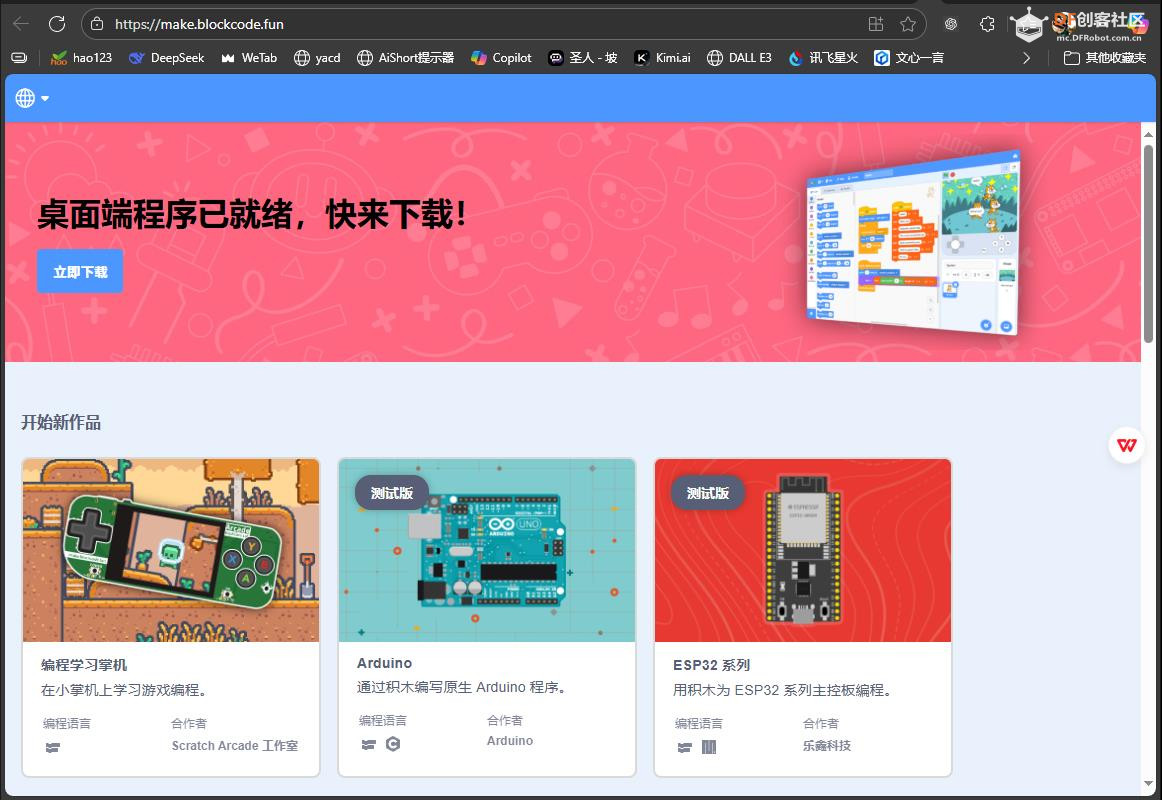Open the 文心一言 bookmark
The image size is (1162, 800).
909,58
